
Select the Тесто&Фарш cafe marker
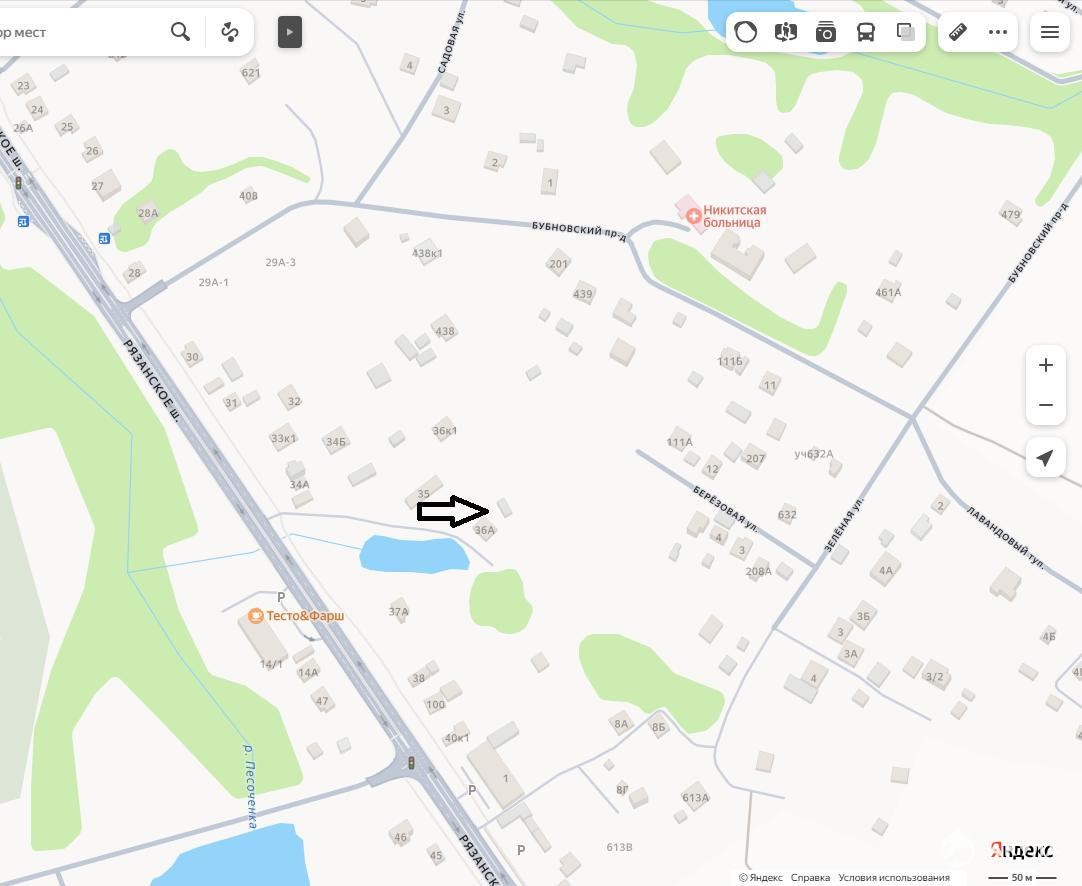pos(256,616)
